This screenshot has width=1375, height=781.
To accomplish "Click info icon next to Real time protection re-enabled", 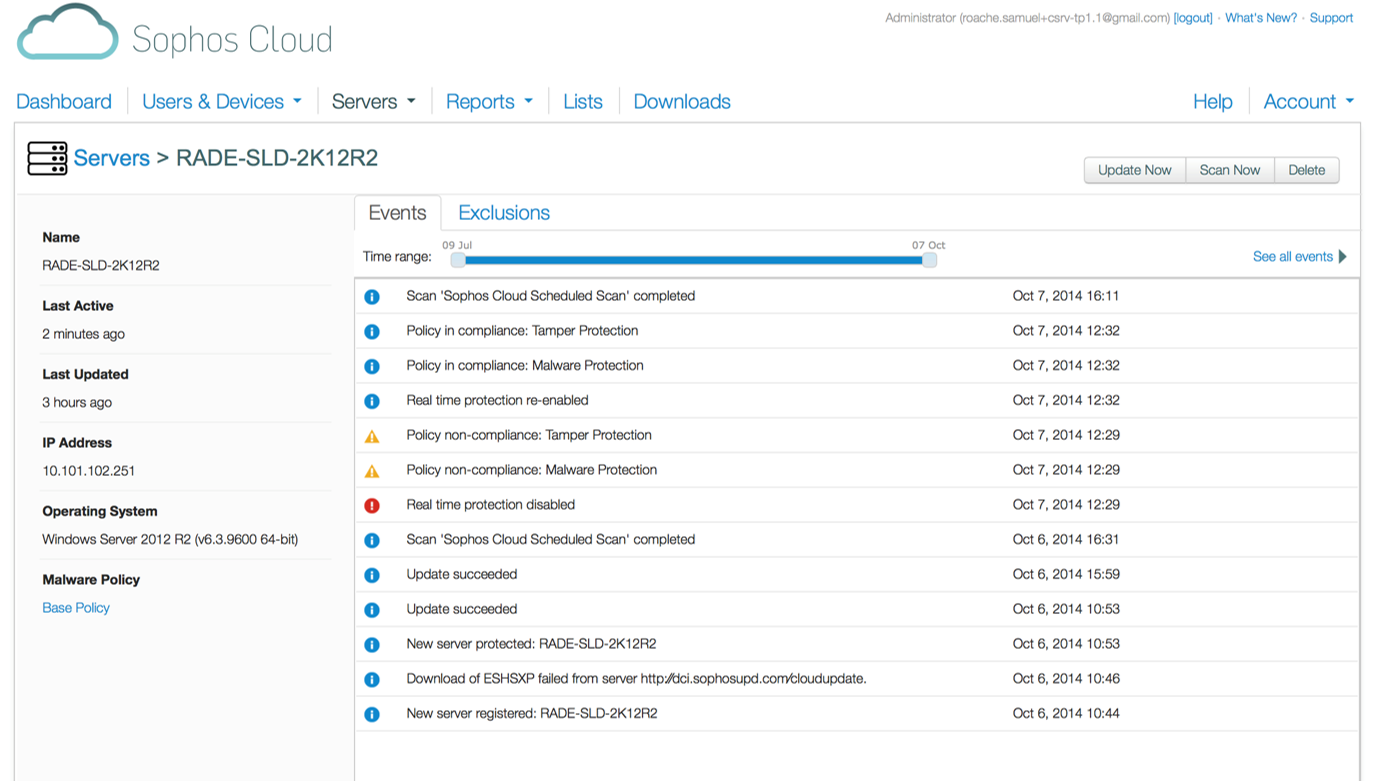I will (x=372, y=401).
